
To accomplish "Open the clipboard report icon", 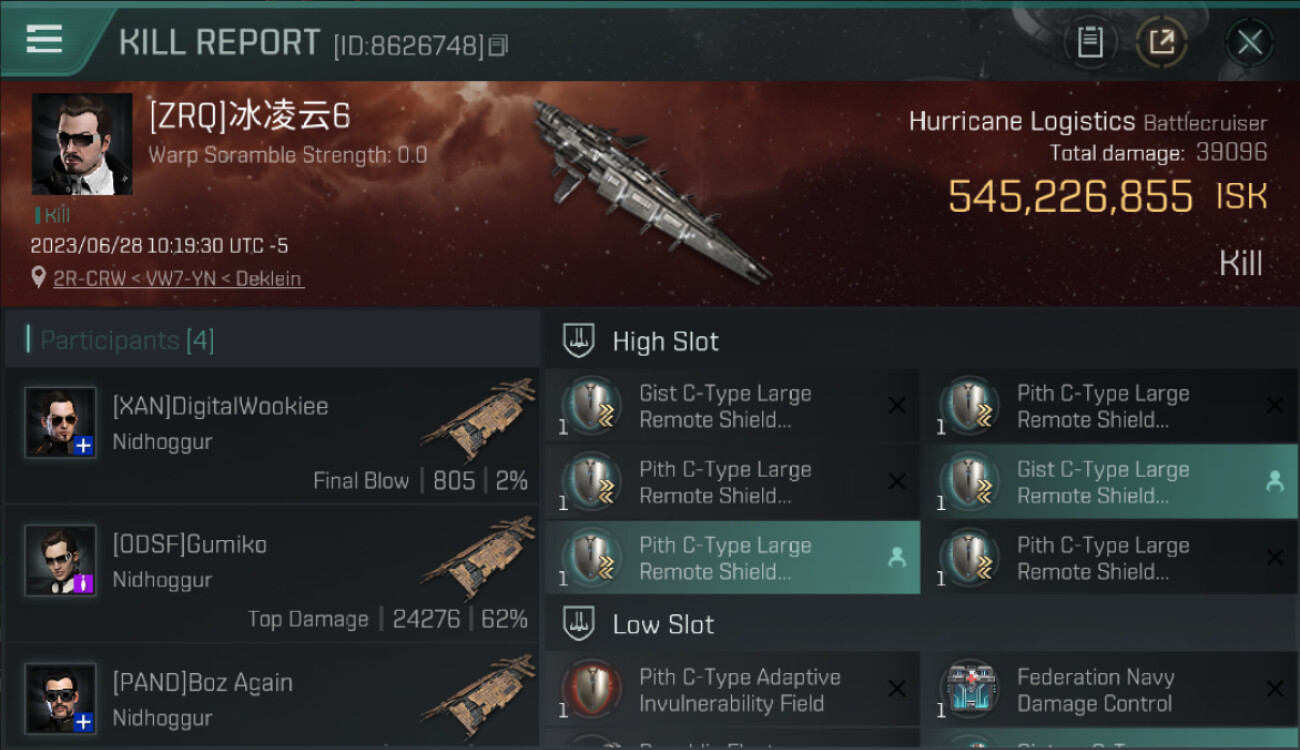I will click(1090, 42).
